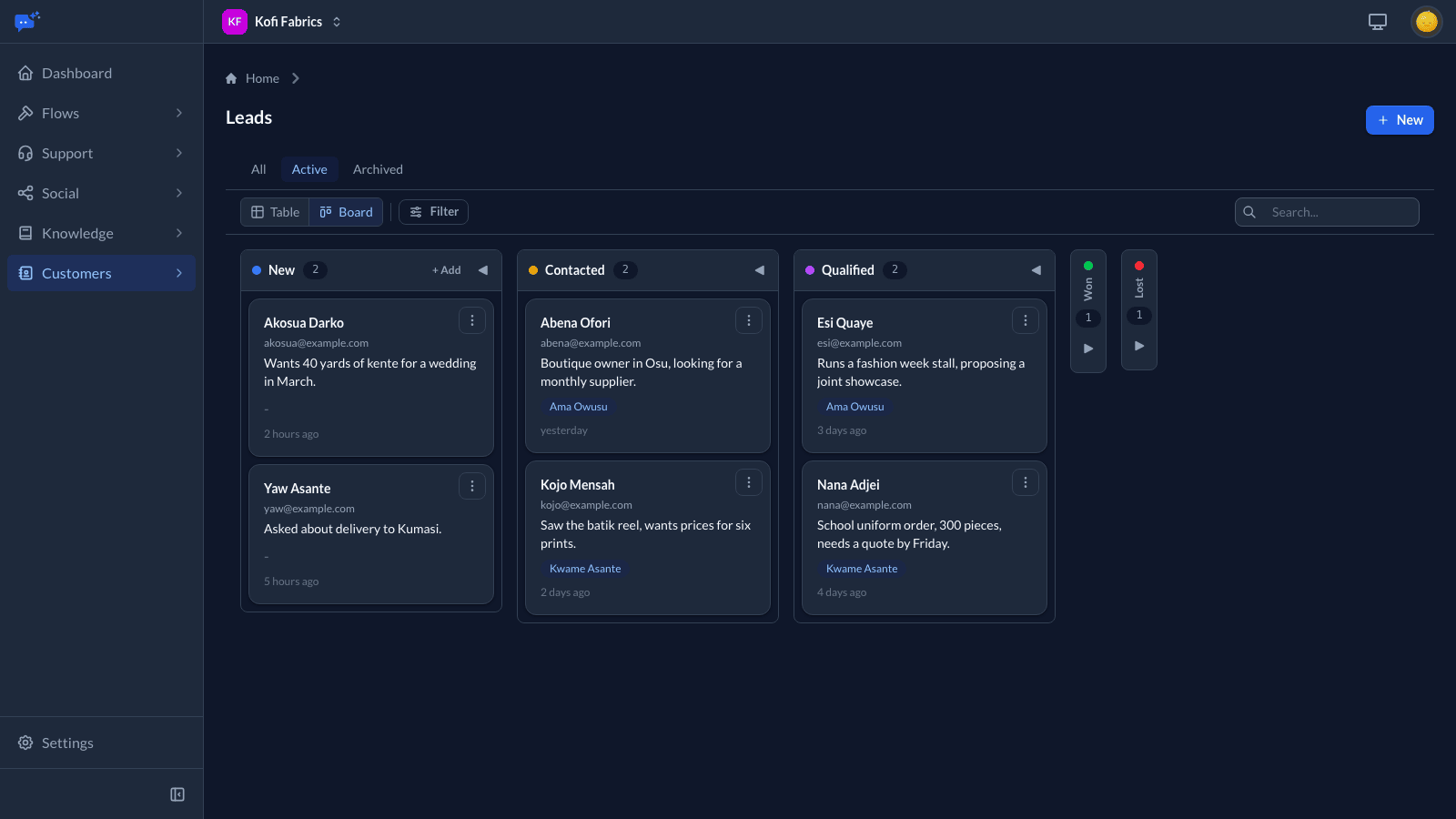
Task: Open options menu for Nana Adjei card
Action: [x=1026, y=482]
